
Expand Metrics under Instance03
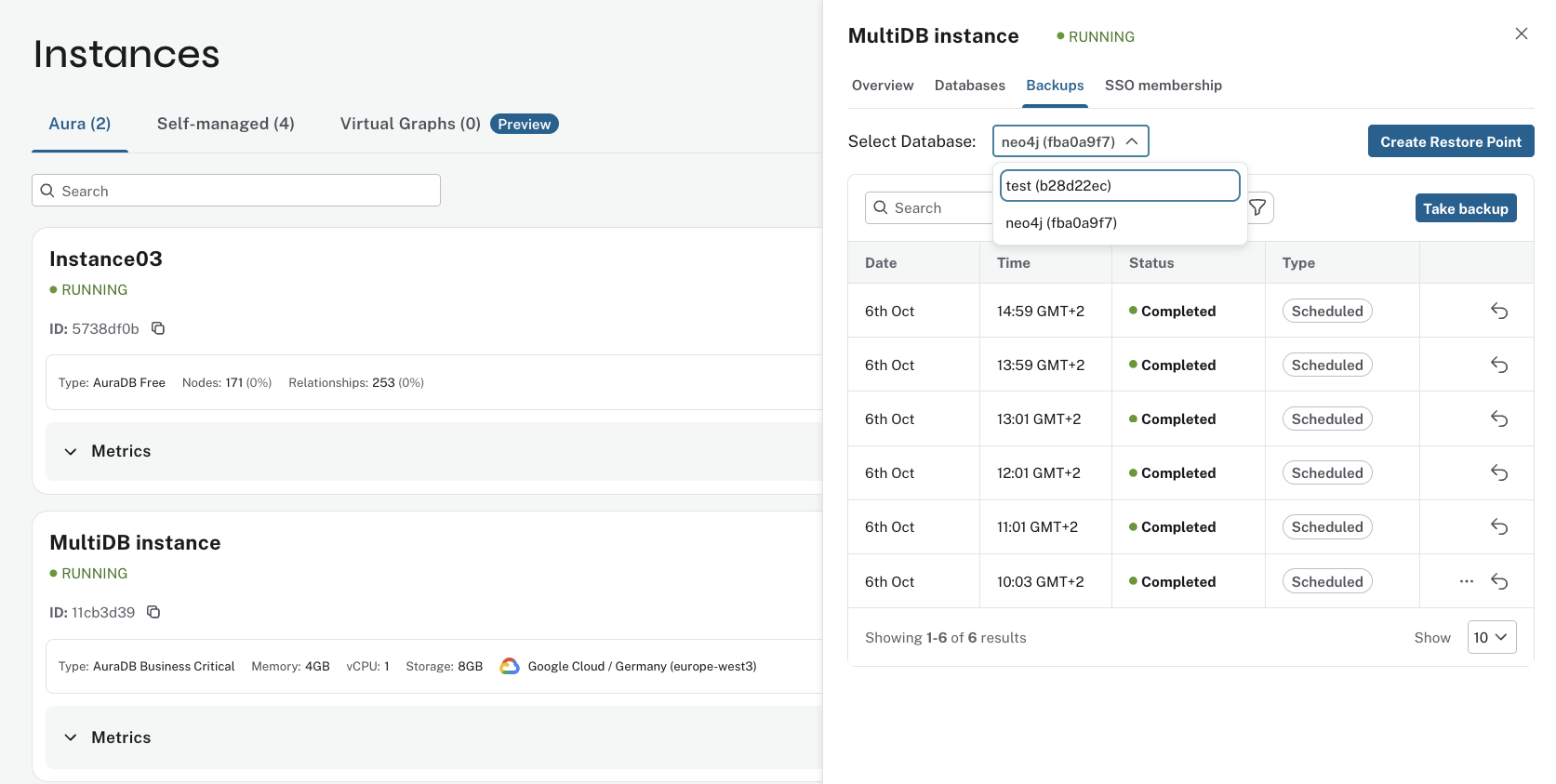(71, 451)
